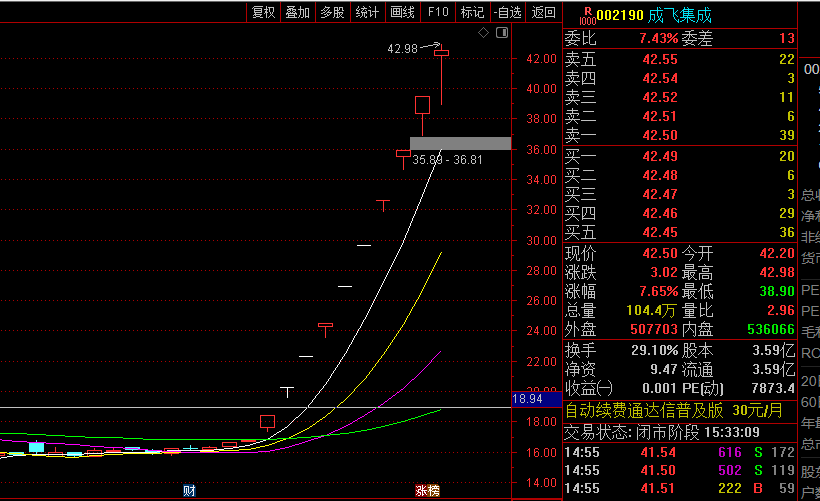The width and height of the screenshot is (820, 501).
Task: Select 卖二 price 42.51
Action: pos(660,116)
